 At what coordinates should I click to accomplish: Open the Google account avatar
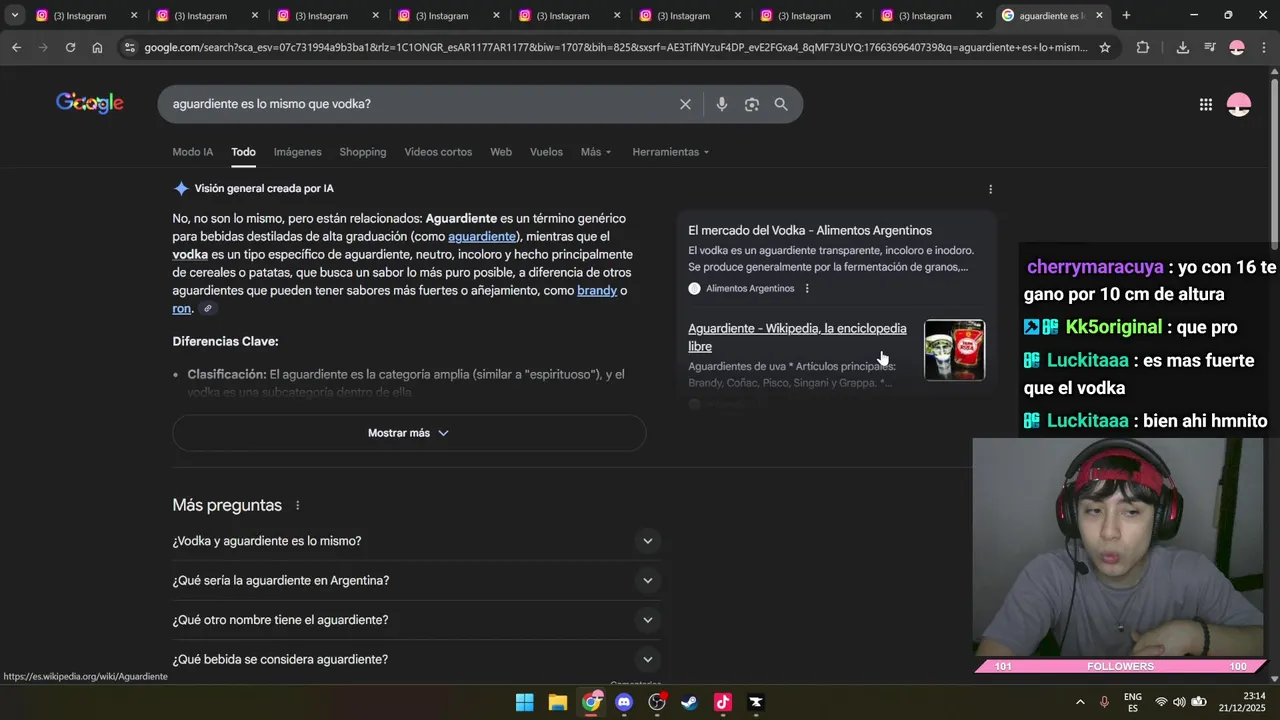(x=1239, y=104)
